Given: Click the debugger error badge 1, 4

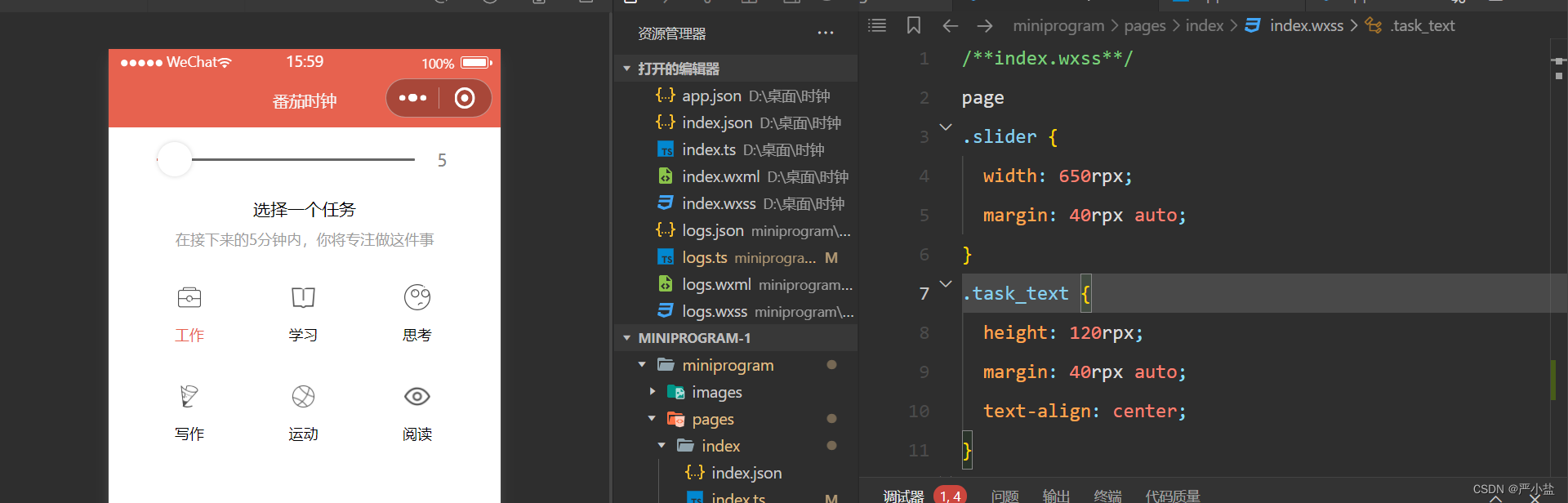Looking at the screenshot, I should click(x=950, y=496).
